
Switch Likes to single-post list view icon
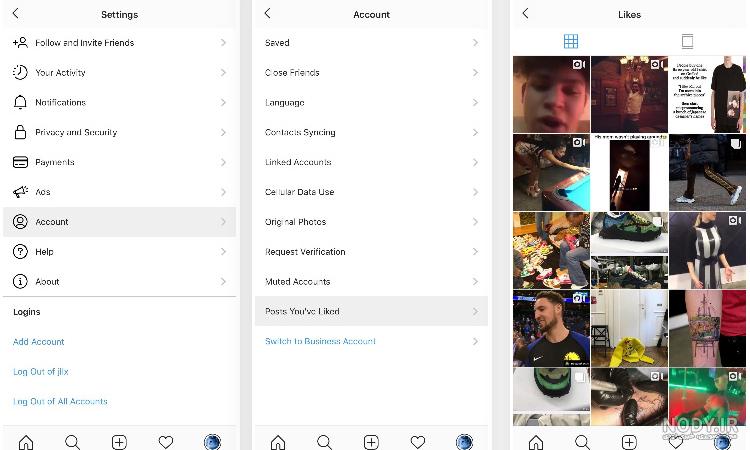pos(687,42)
